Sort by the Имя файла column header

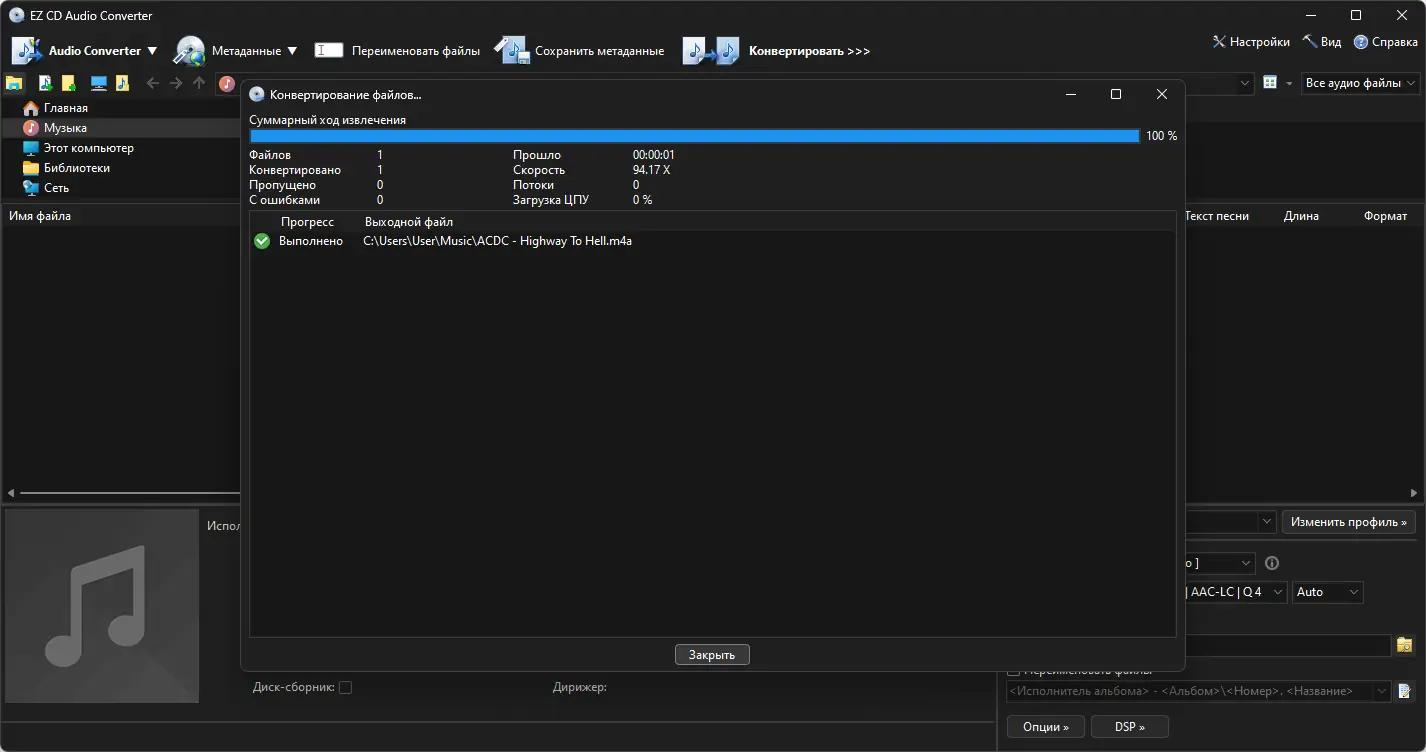click(40, 216)
